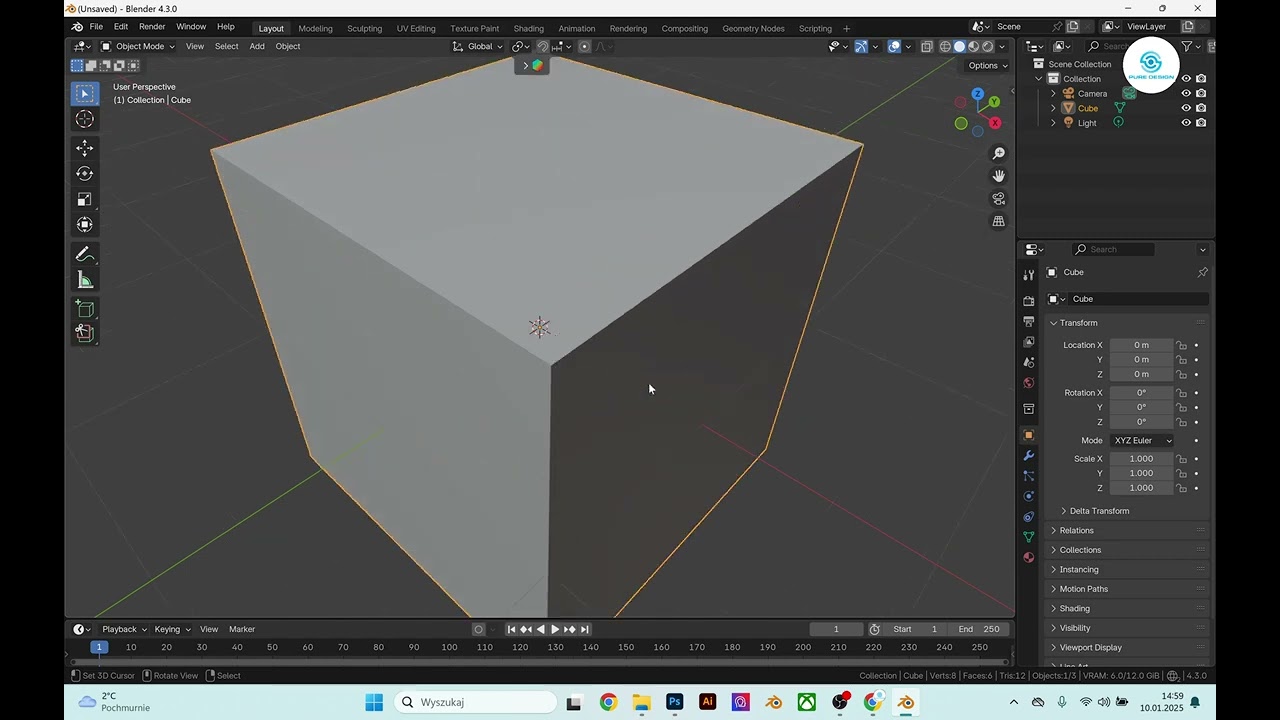Select the Cursor tool in the toolbar

click(x=85, y=119)
